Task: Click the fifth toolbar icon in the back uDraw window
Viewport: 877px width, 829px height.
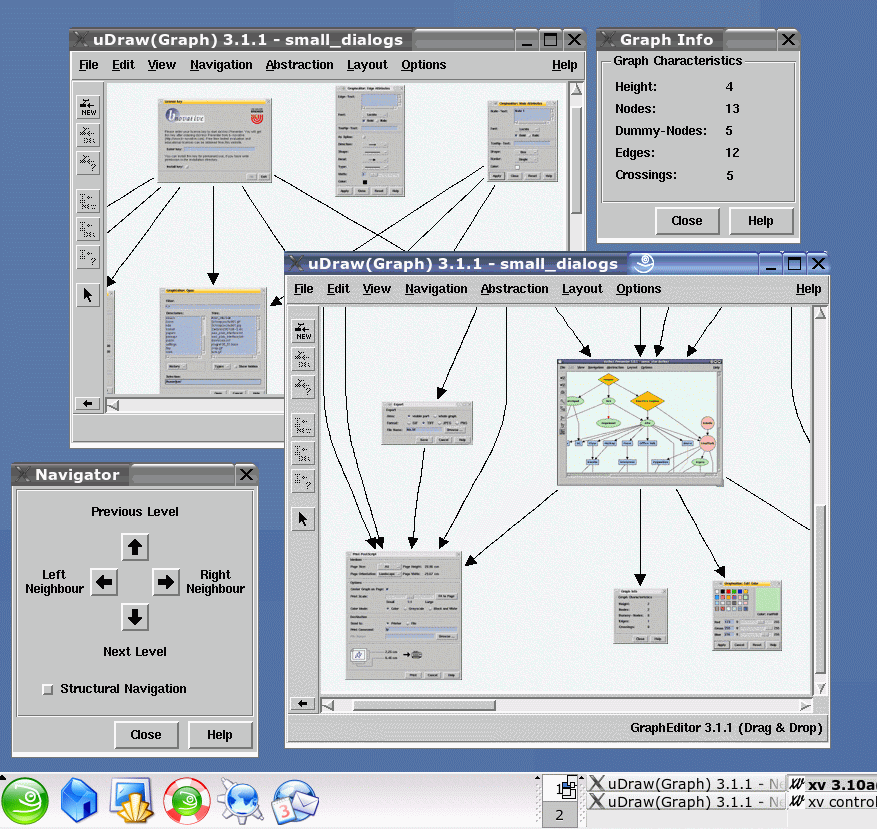Action: [88, 229]
